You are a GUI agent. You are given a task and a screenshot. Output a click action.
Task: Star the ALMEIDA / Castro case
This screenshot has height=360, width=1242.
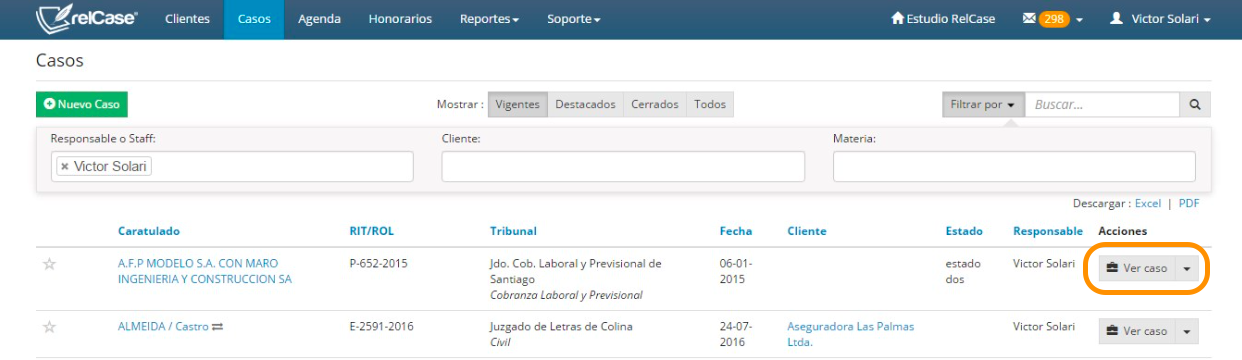49,327
